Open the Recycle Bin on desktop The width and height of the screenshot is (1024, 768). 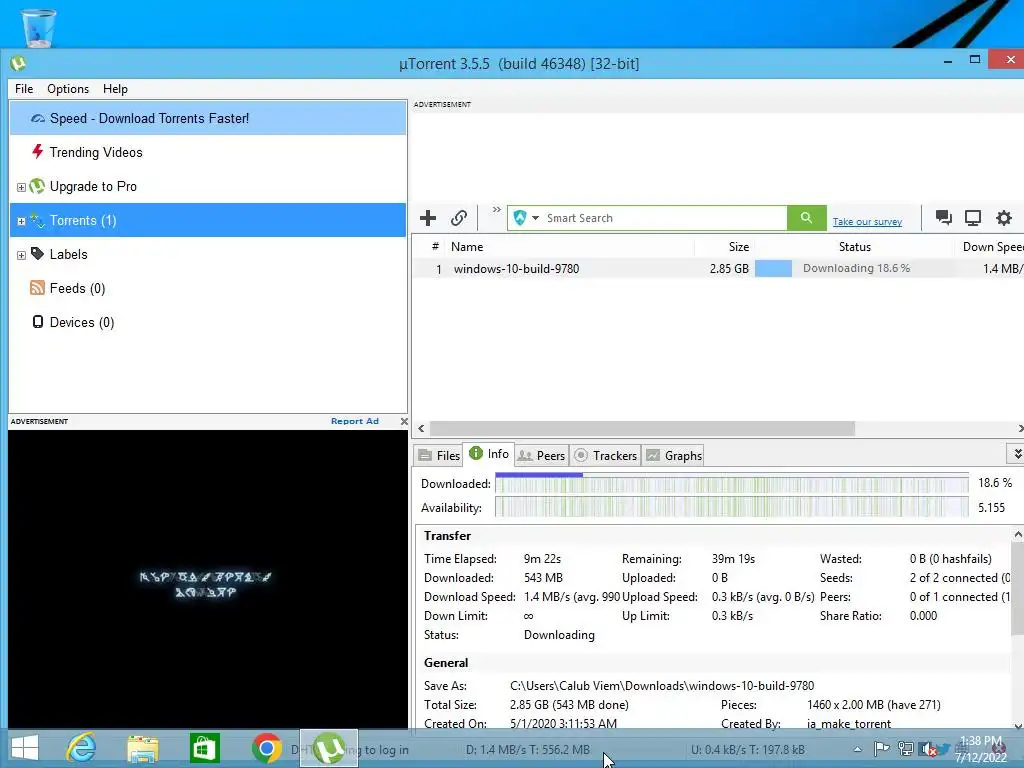point(38,27)
